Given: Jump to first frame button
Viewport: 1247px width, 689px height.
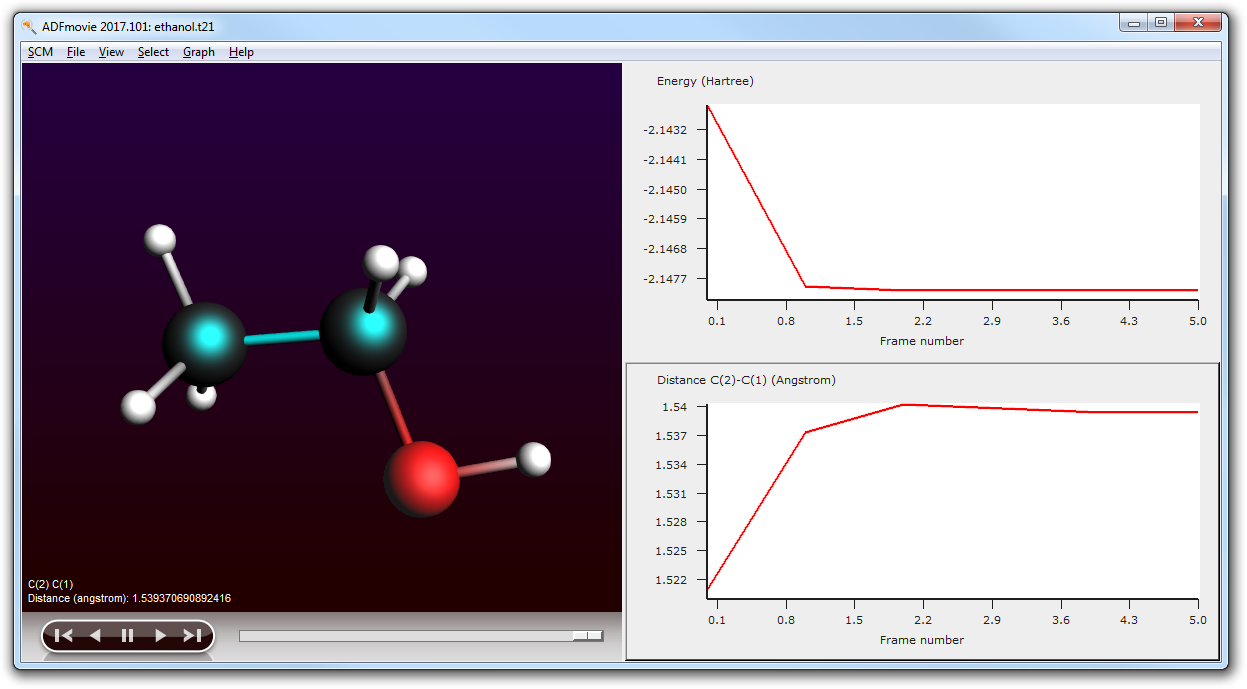Looking at the screenshot, I should pos(63,635).
